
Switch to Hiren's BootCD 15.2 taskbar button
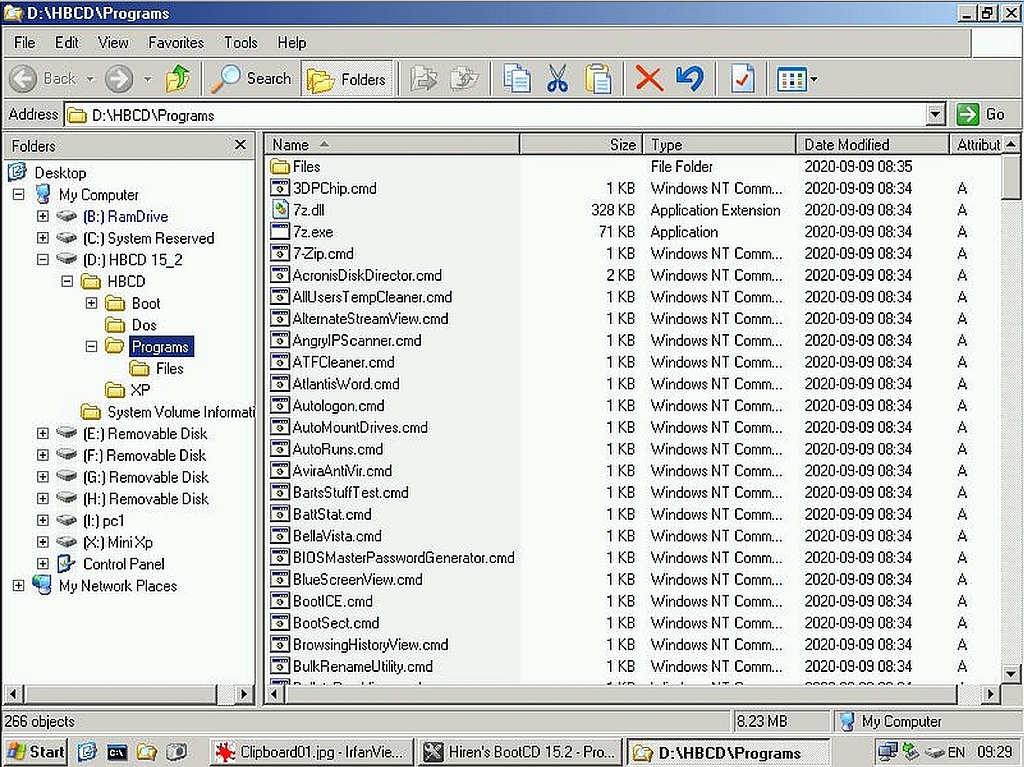coord(520,752)
